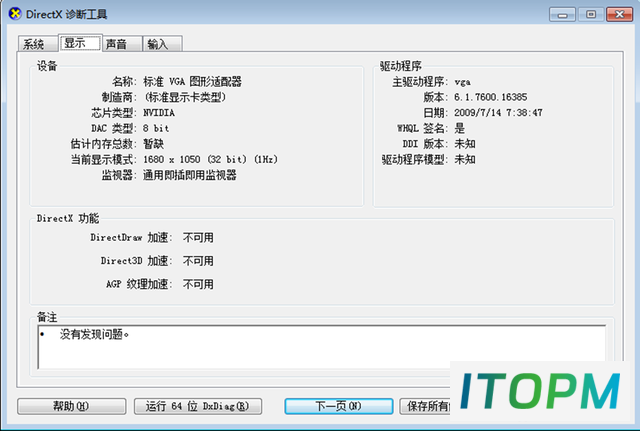Viewport: 640px width, 431px height.
Task: Open the 声音 tab
Action: coord(122,44)
